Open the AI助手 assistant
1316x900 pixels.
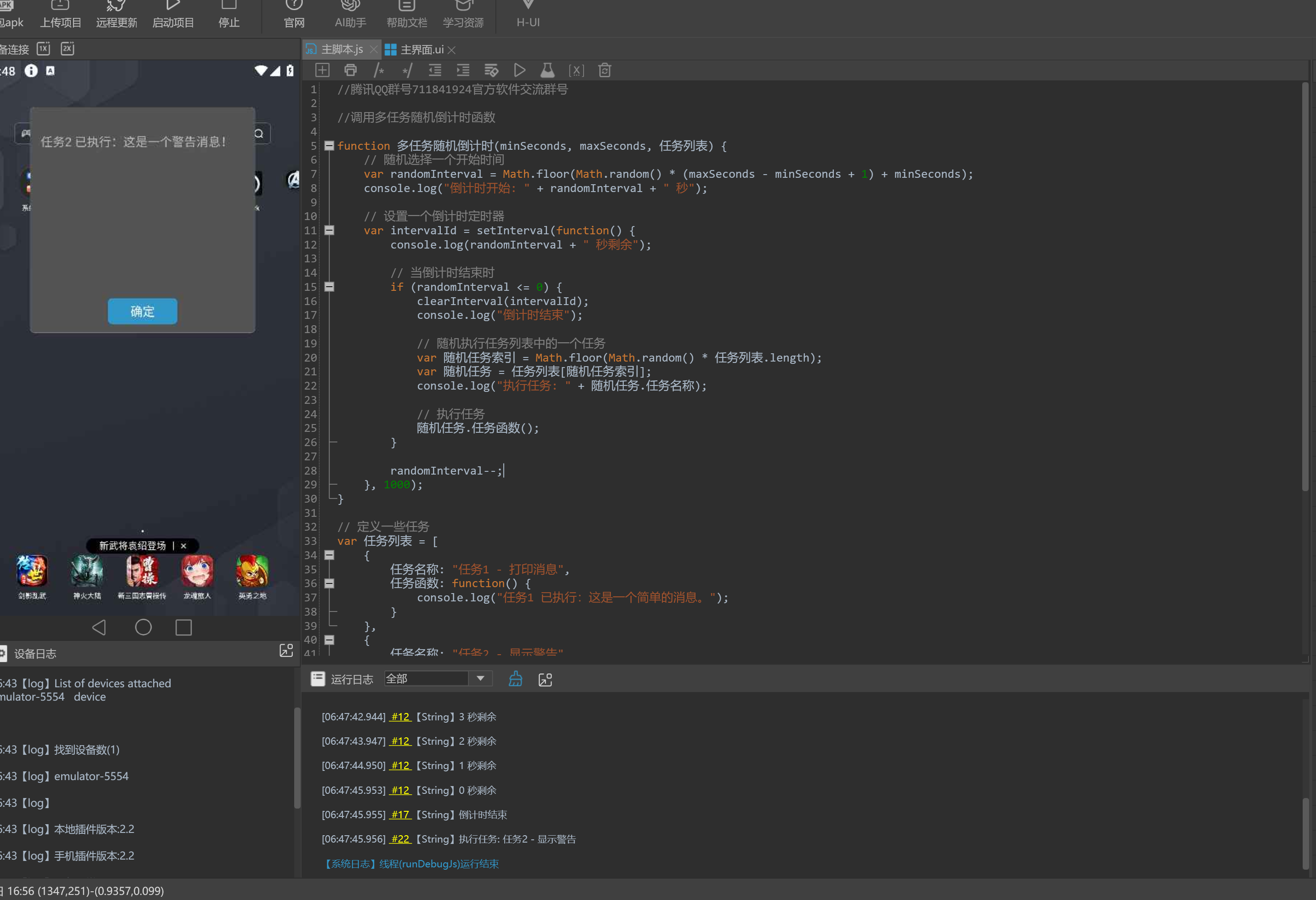tap(351, 15)
